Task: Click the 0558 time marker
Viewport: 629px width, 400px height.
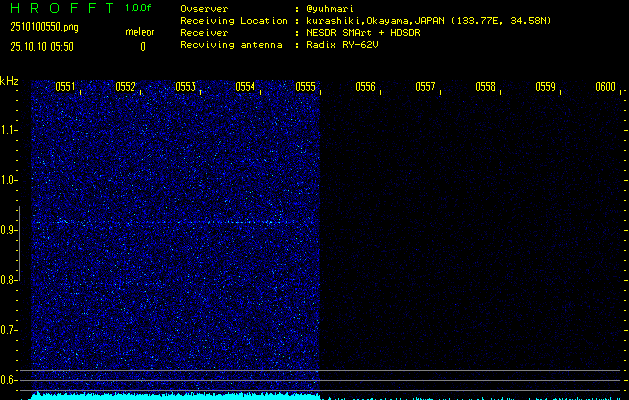Action: [x=485, y=87]
